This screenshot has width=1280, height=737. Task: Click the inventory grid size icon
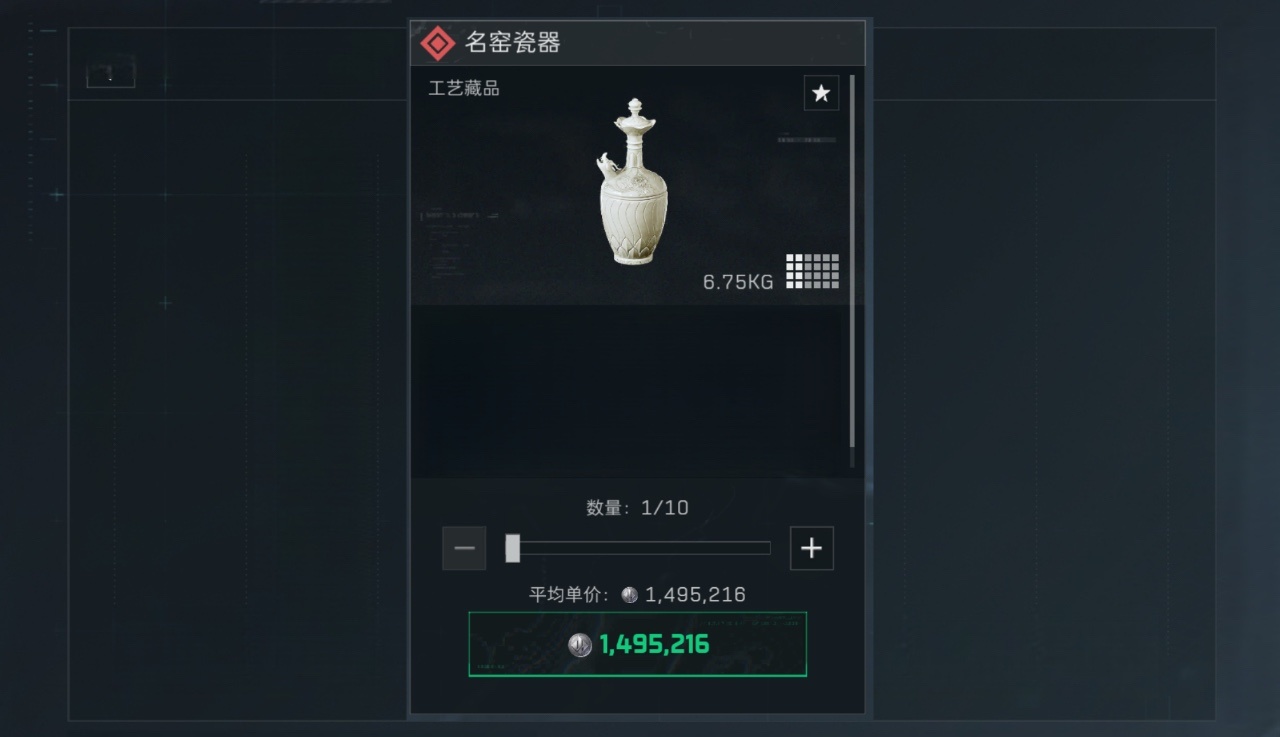point(812,271)
